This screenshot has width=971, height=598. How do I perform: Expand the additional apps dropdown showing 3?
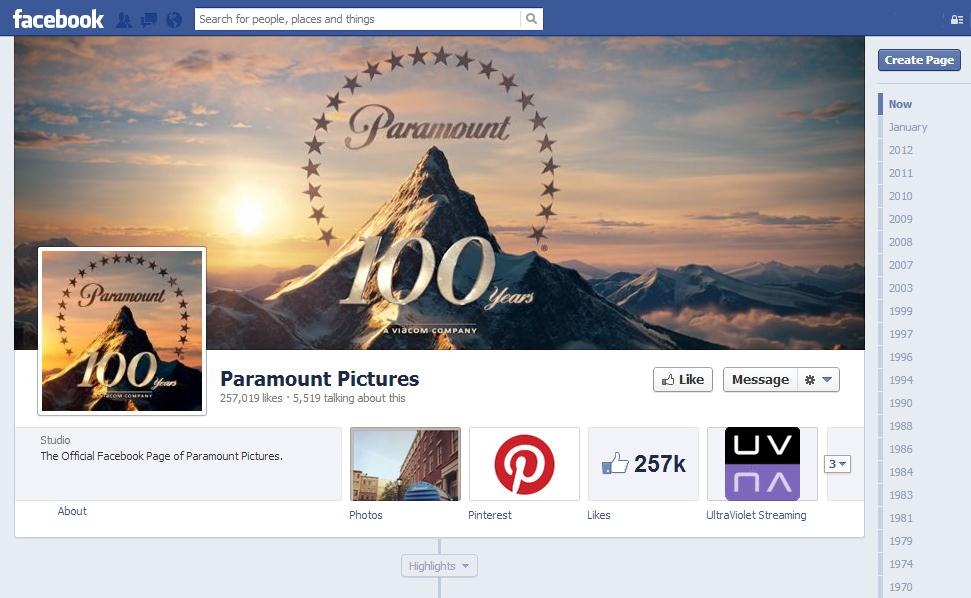(x=837, y=464)
